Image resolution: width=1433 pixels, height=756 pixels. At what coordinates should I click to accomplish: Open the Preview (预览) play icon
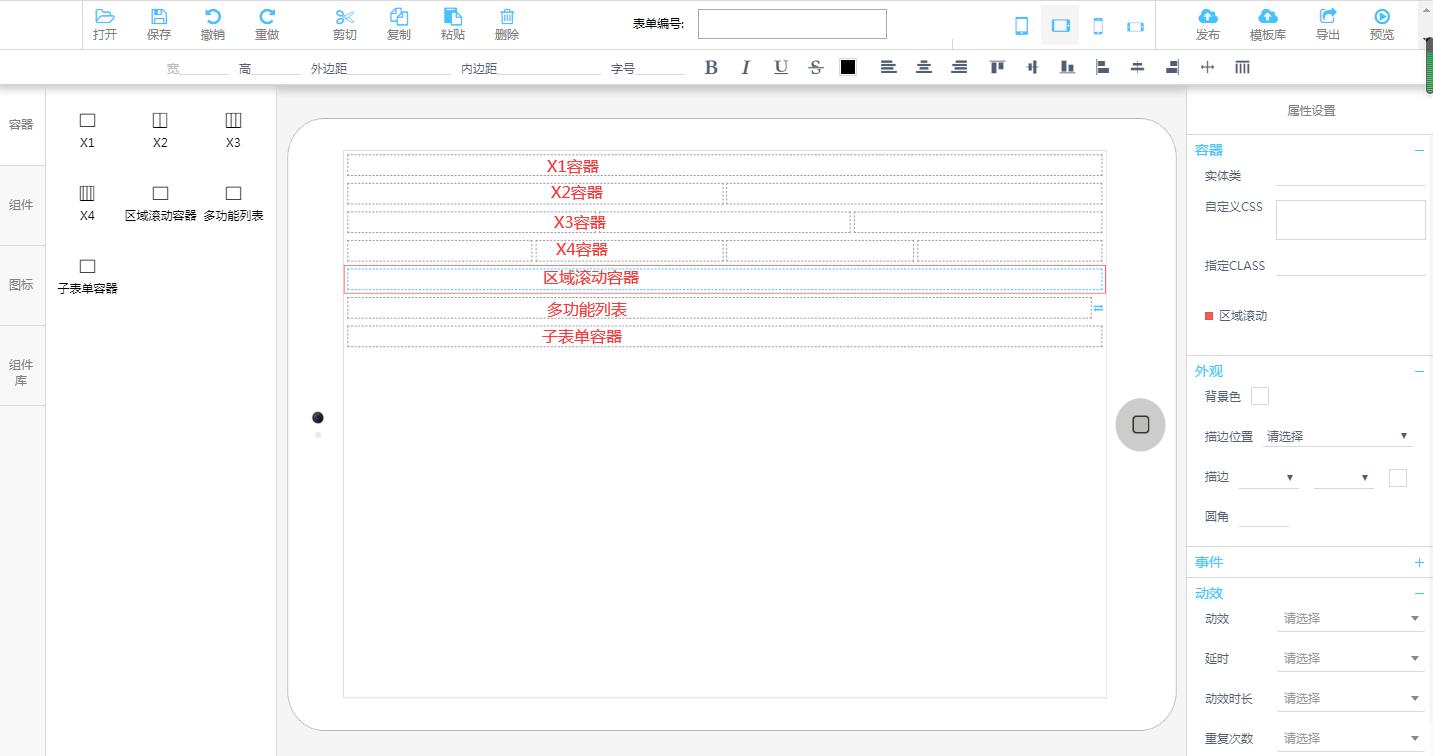coord(1381,17)
